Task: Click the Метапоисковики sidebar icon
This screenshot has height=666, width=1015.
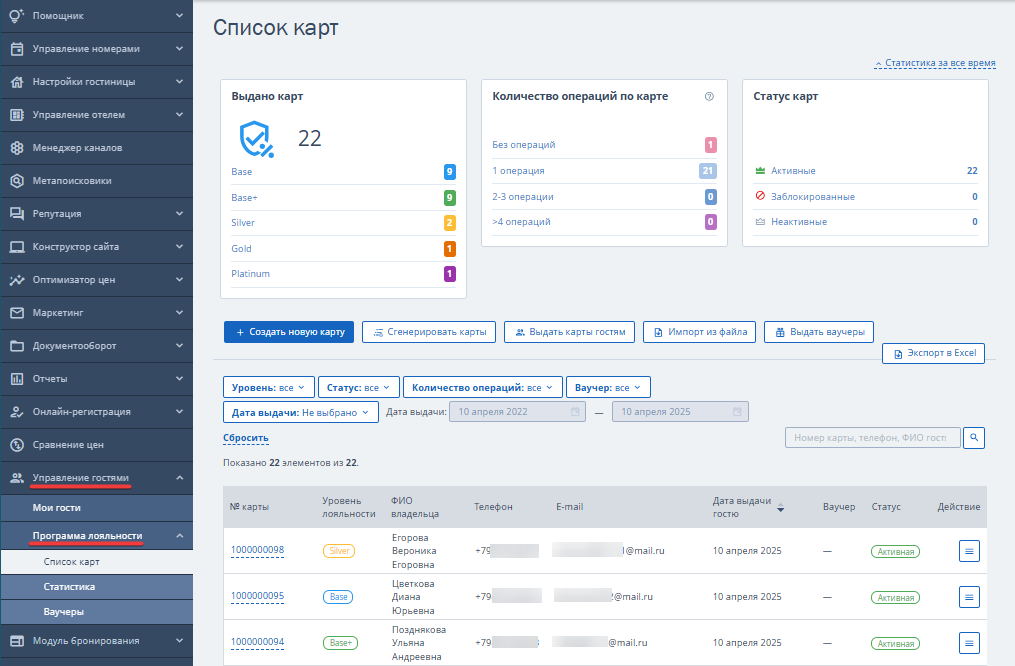Action: 17,181
